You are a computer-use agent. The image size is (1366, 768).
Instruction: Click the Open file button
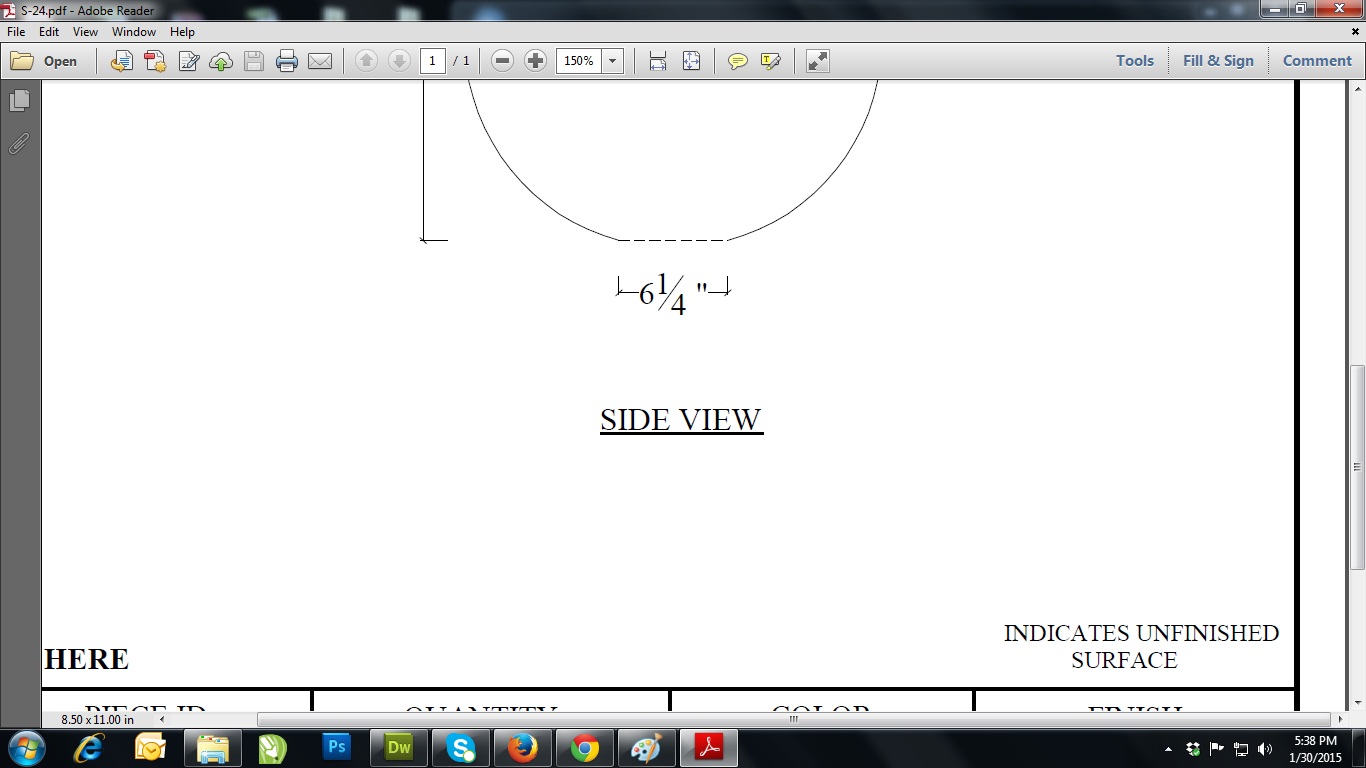click(45, 61)
